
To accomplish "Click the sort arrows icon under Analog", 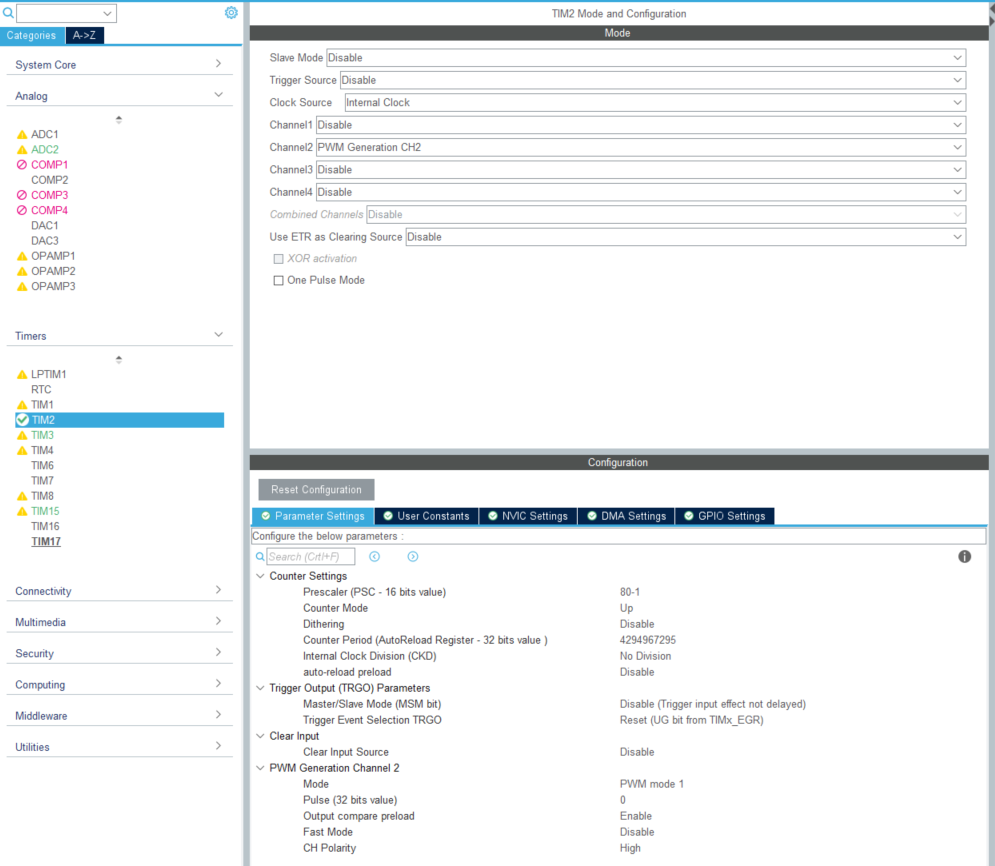I will [119, 119].
